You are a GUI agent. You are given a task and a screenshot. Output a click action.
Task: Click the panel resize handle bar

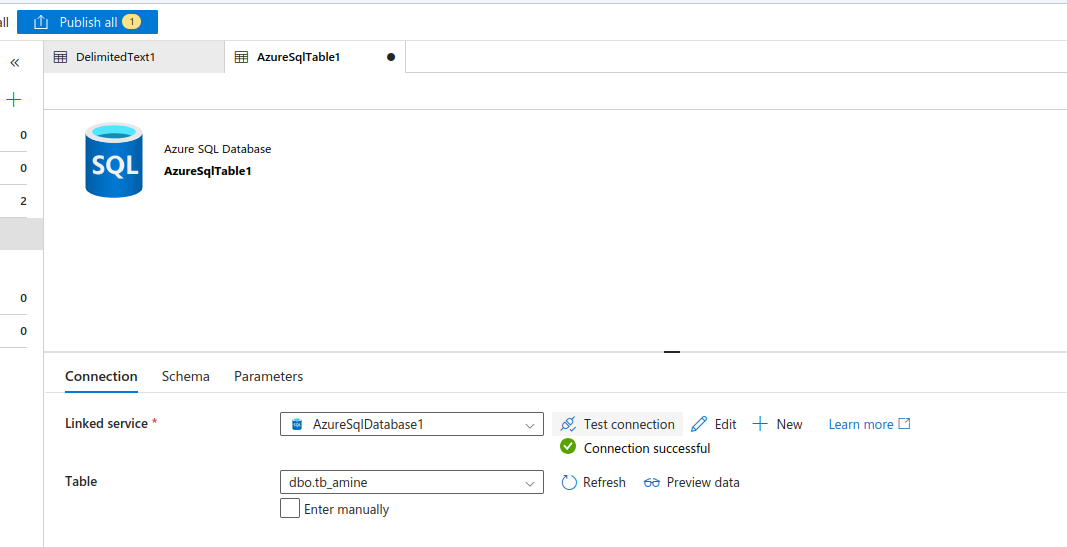pyautogui.click(x=672, y=352)
